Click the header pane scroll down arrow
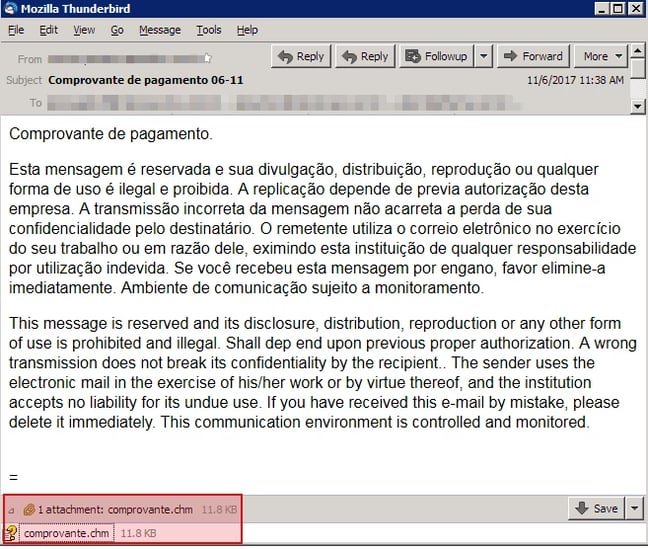 tap(638, 106)
